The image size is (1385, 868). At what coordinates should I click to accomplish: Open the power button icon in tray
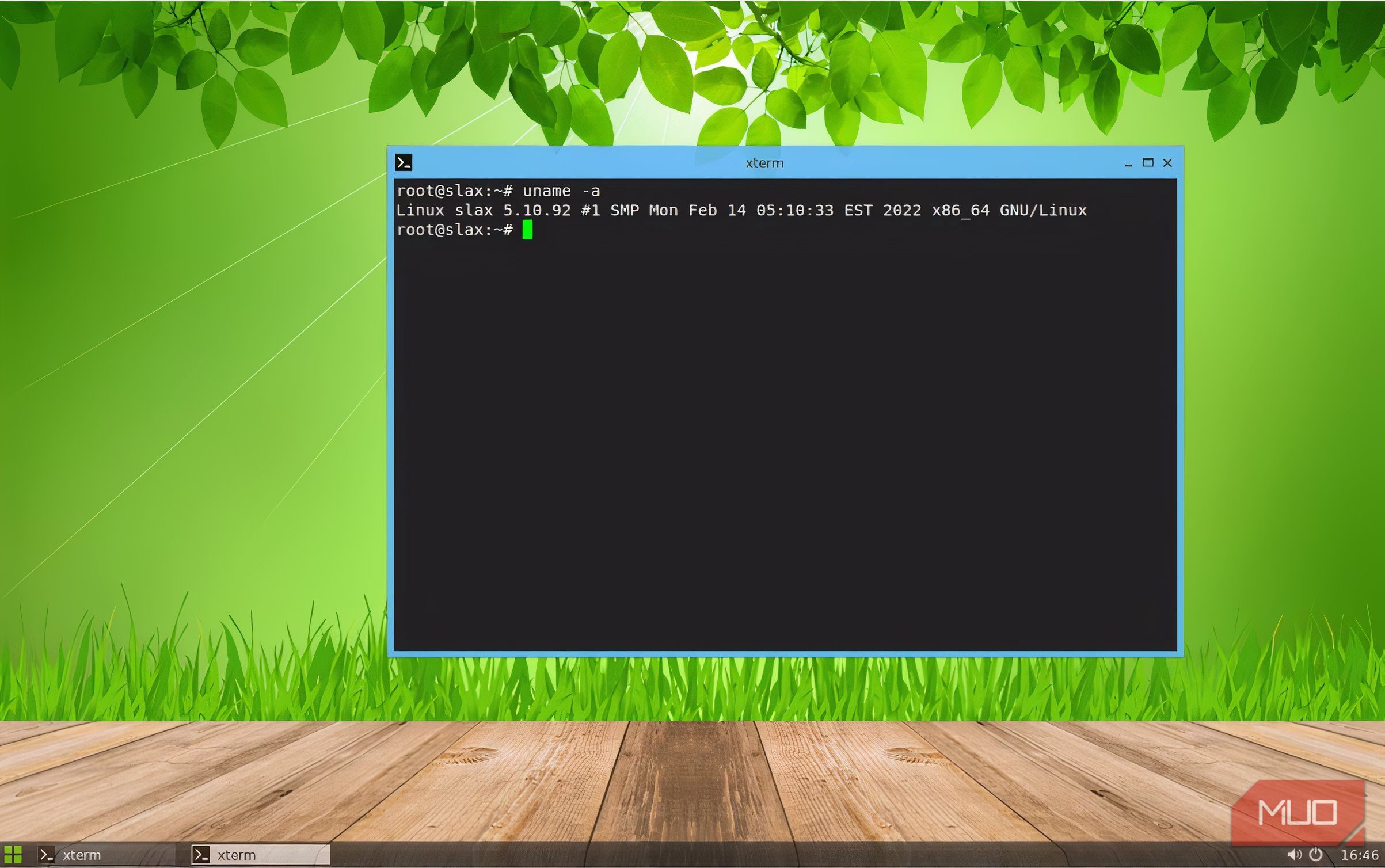coord(1316,855)
